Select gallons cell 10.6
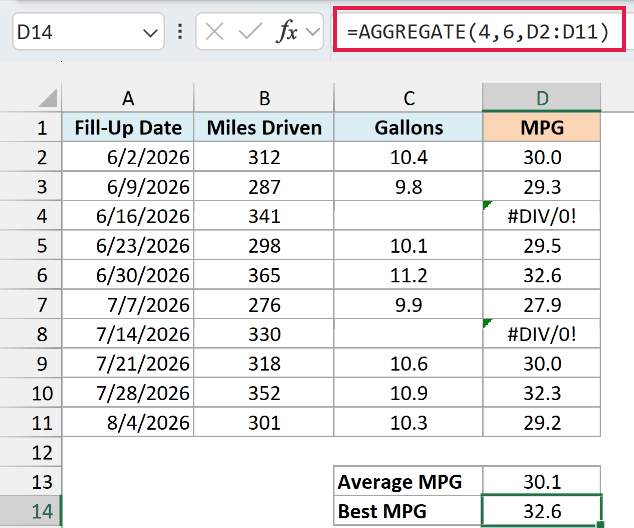The width and height of the screenshot is (634, 528). [408, 363]
